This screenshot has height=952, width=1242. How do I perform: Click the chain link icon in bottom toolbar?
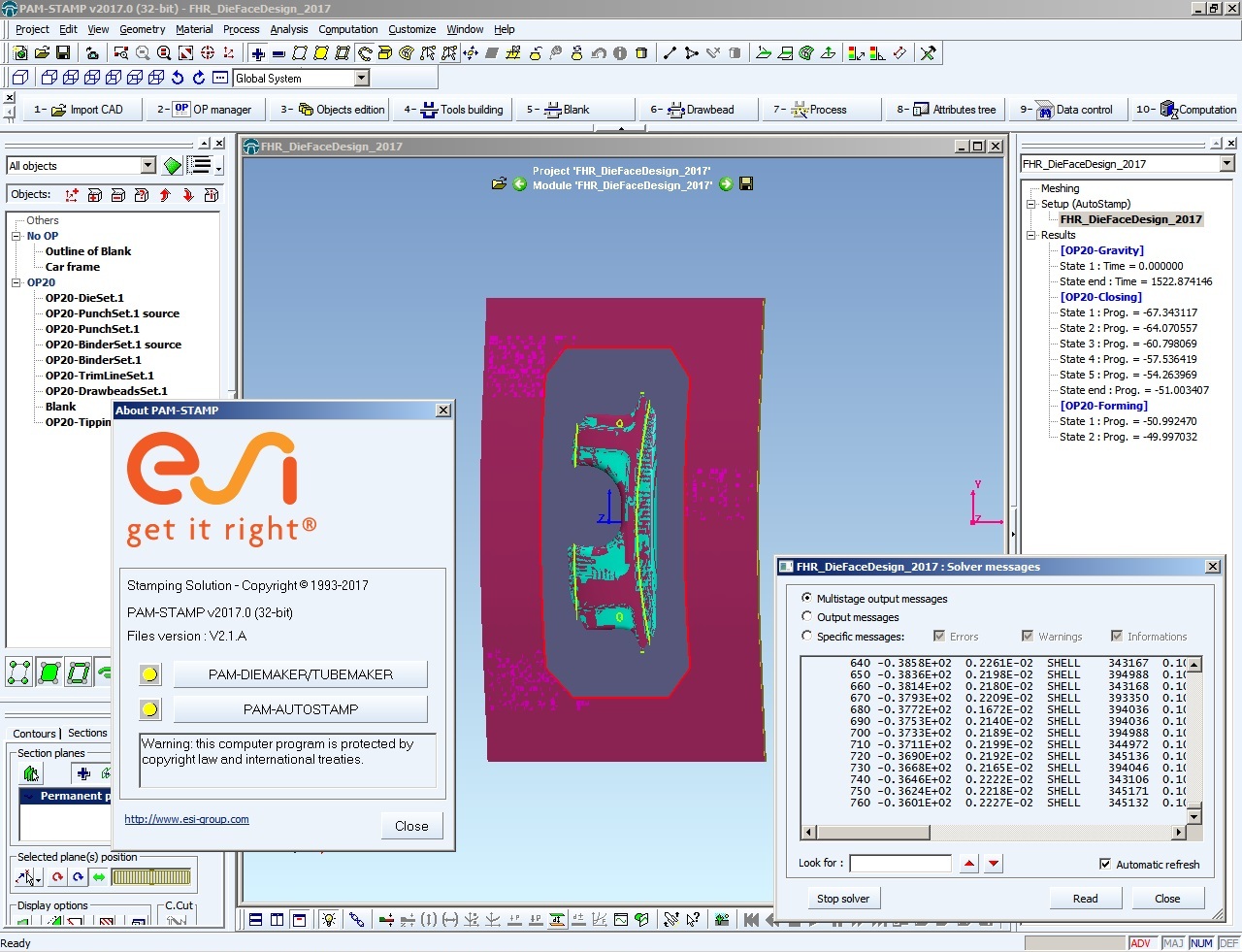click(357, 919)
